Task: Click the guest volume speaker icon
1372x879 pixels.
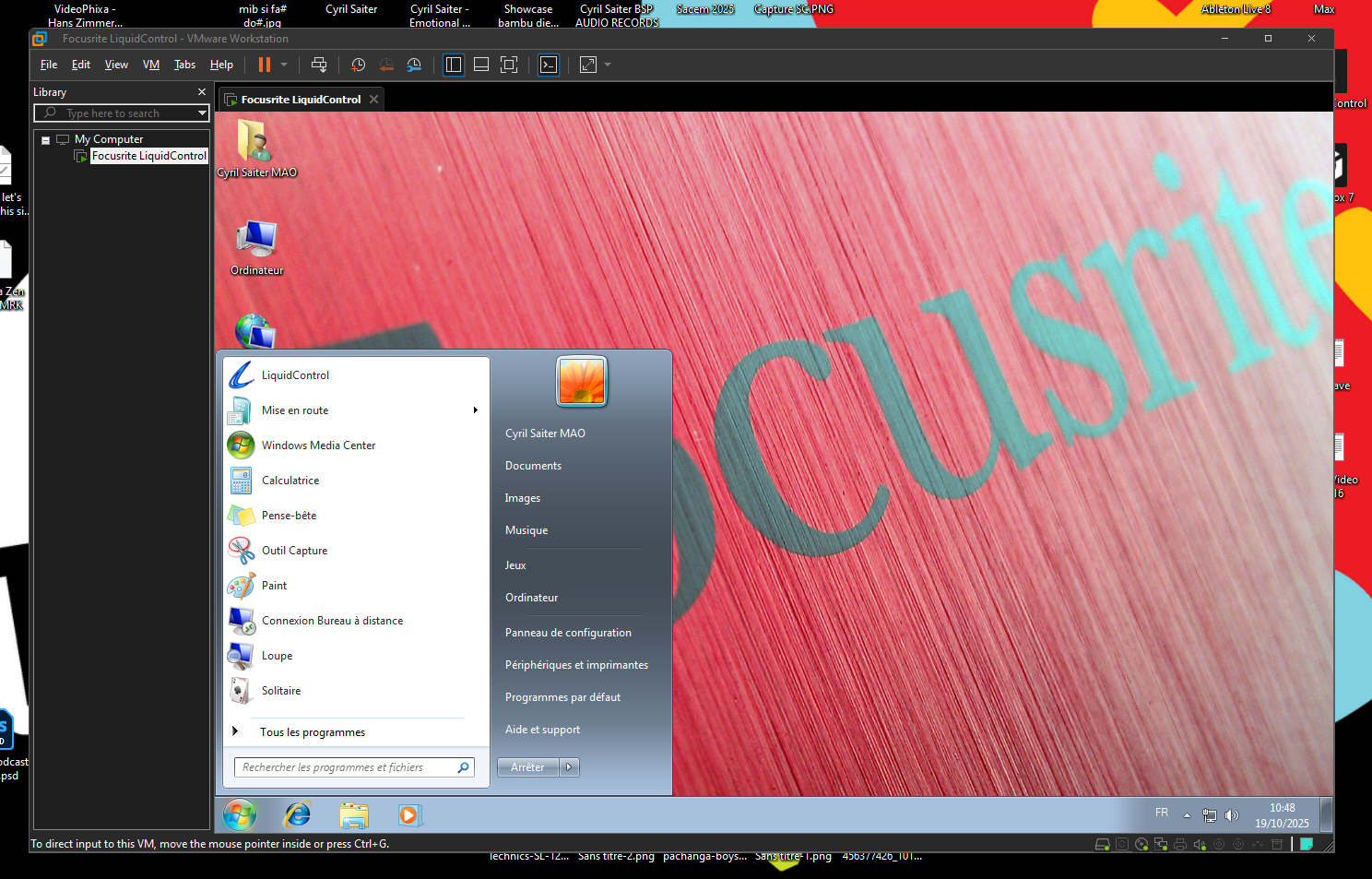Action: 1232,815
